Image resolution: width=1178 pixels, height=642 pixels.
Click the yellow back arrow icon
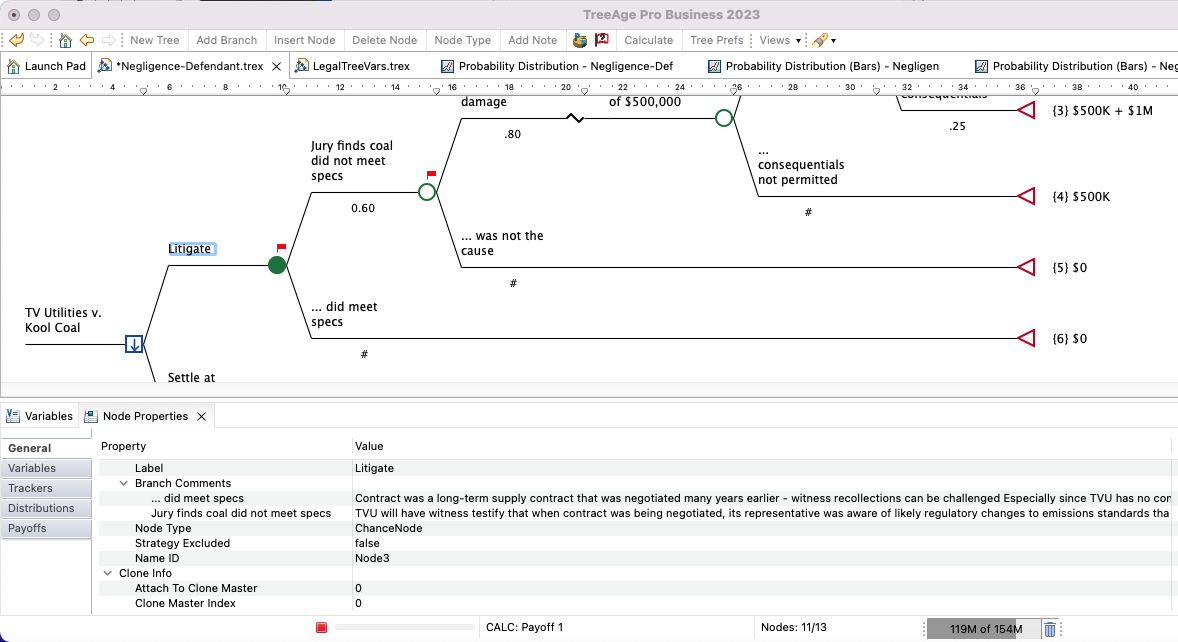coord(87,40)
